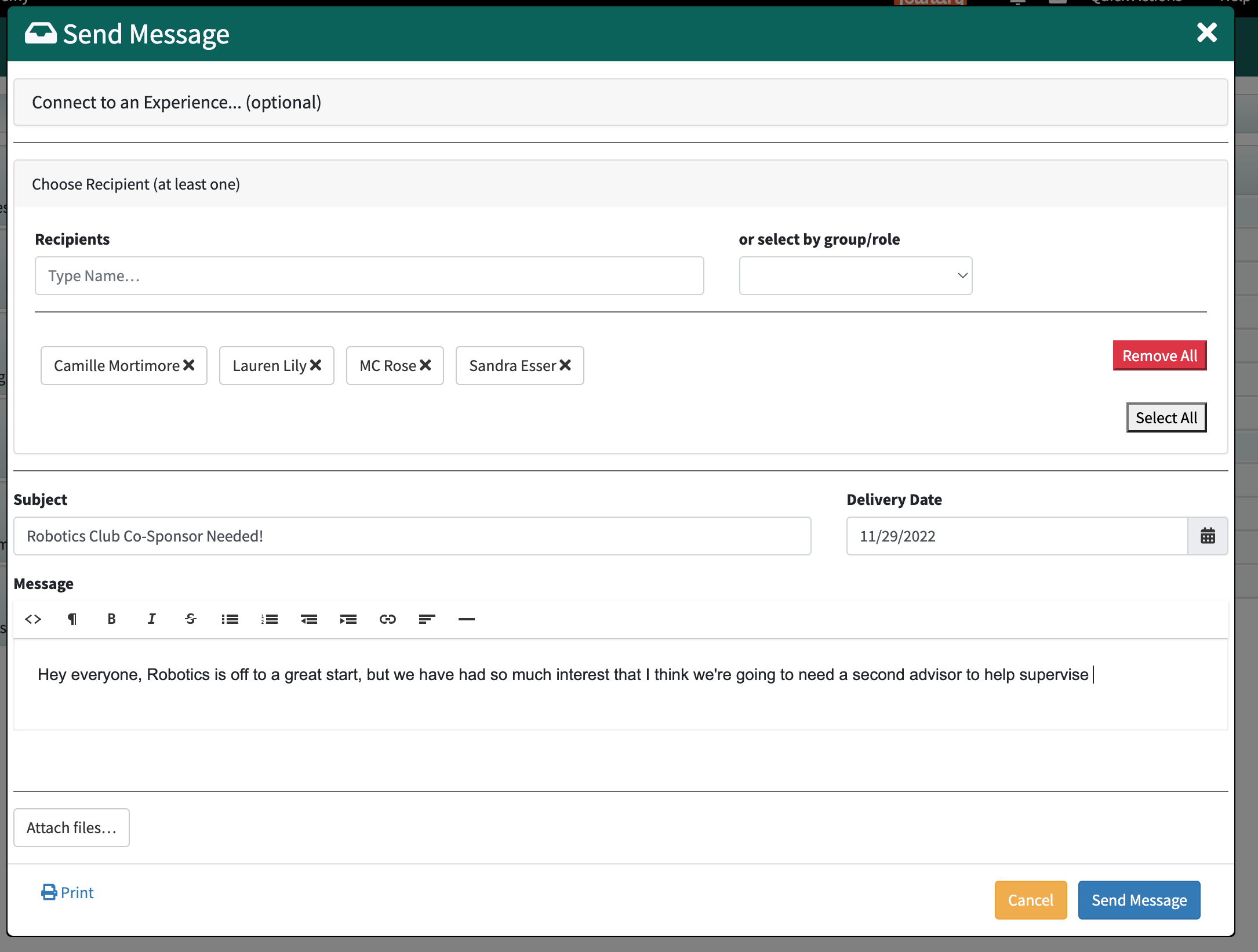Image resolution: width=1258 pixels, height=952 pixels.
Task: Remove MC Rose recipient chip
Action: 426,365
